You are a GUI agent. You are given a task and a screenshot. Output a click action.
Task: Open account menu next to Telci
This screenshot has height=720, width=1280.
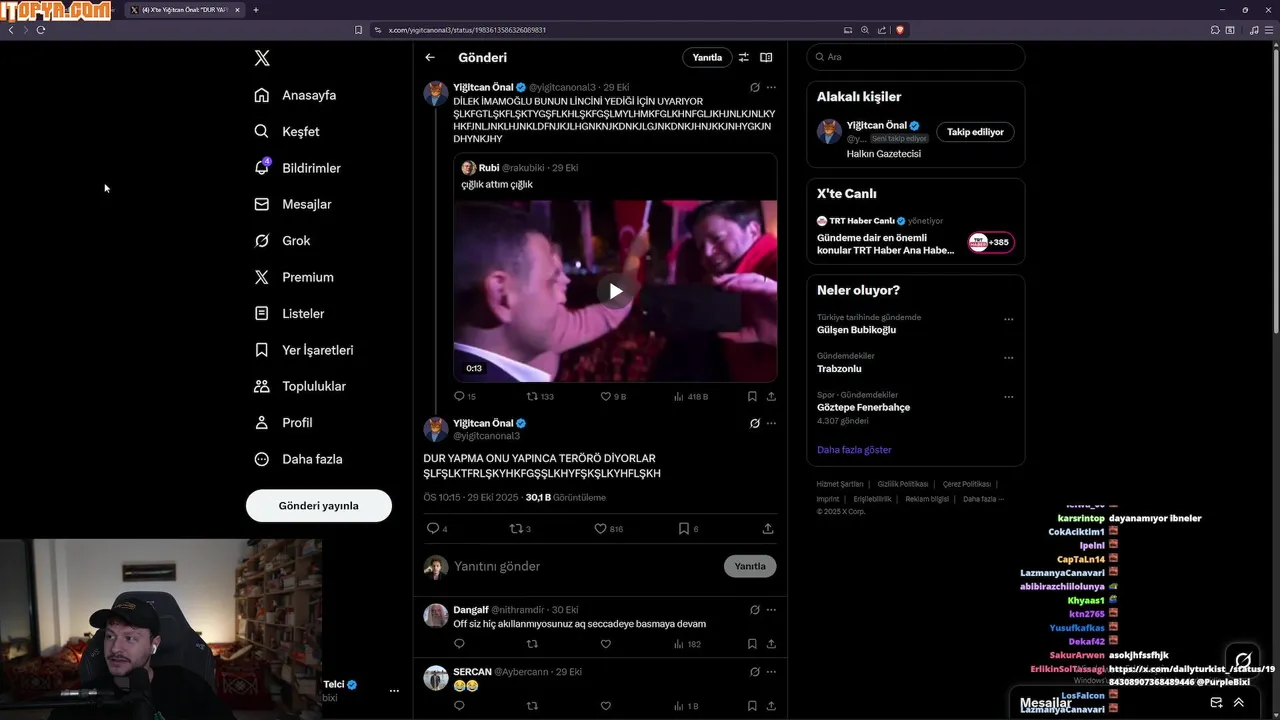[x=394, y=691]
